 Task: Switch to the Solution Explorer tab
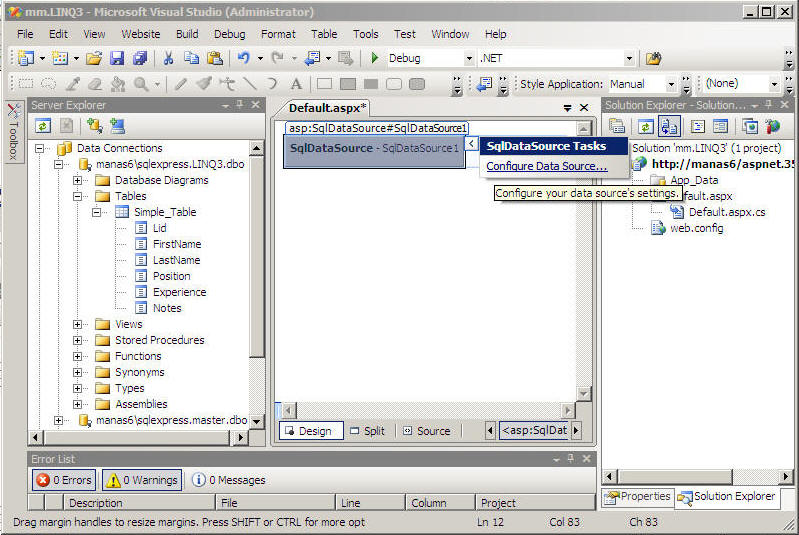pos(727,497)
